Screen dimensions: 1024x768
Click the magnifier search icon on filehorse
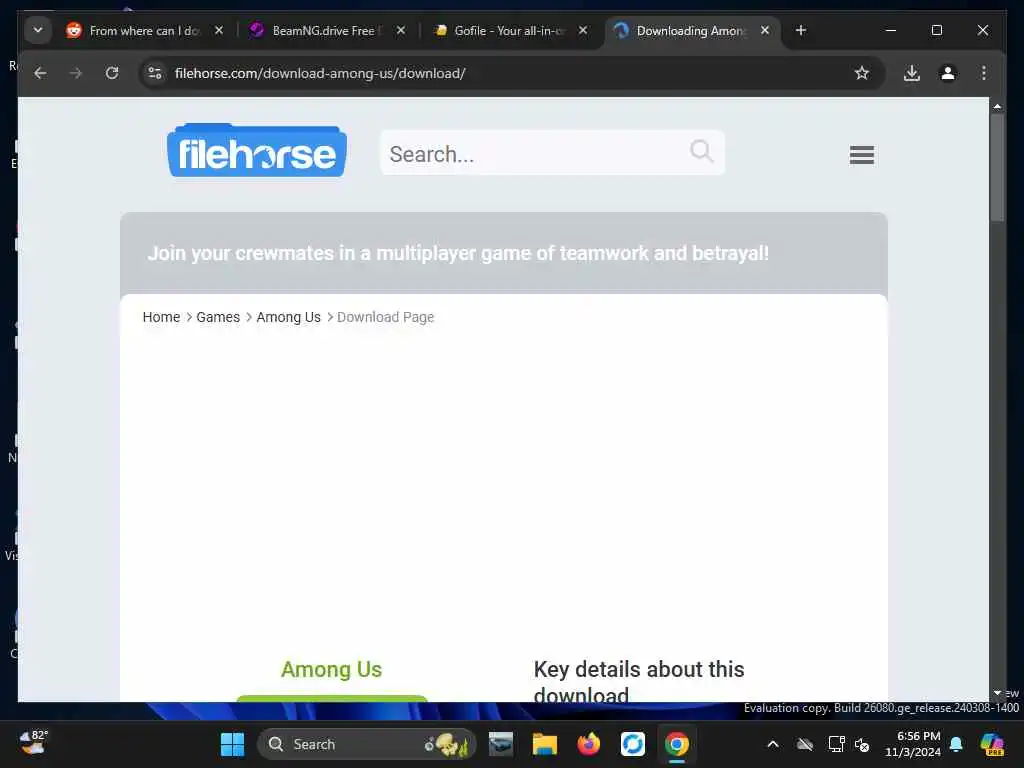point(701,151)
